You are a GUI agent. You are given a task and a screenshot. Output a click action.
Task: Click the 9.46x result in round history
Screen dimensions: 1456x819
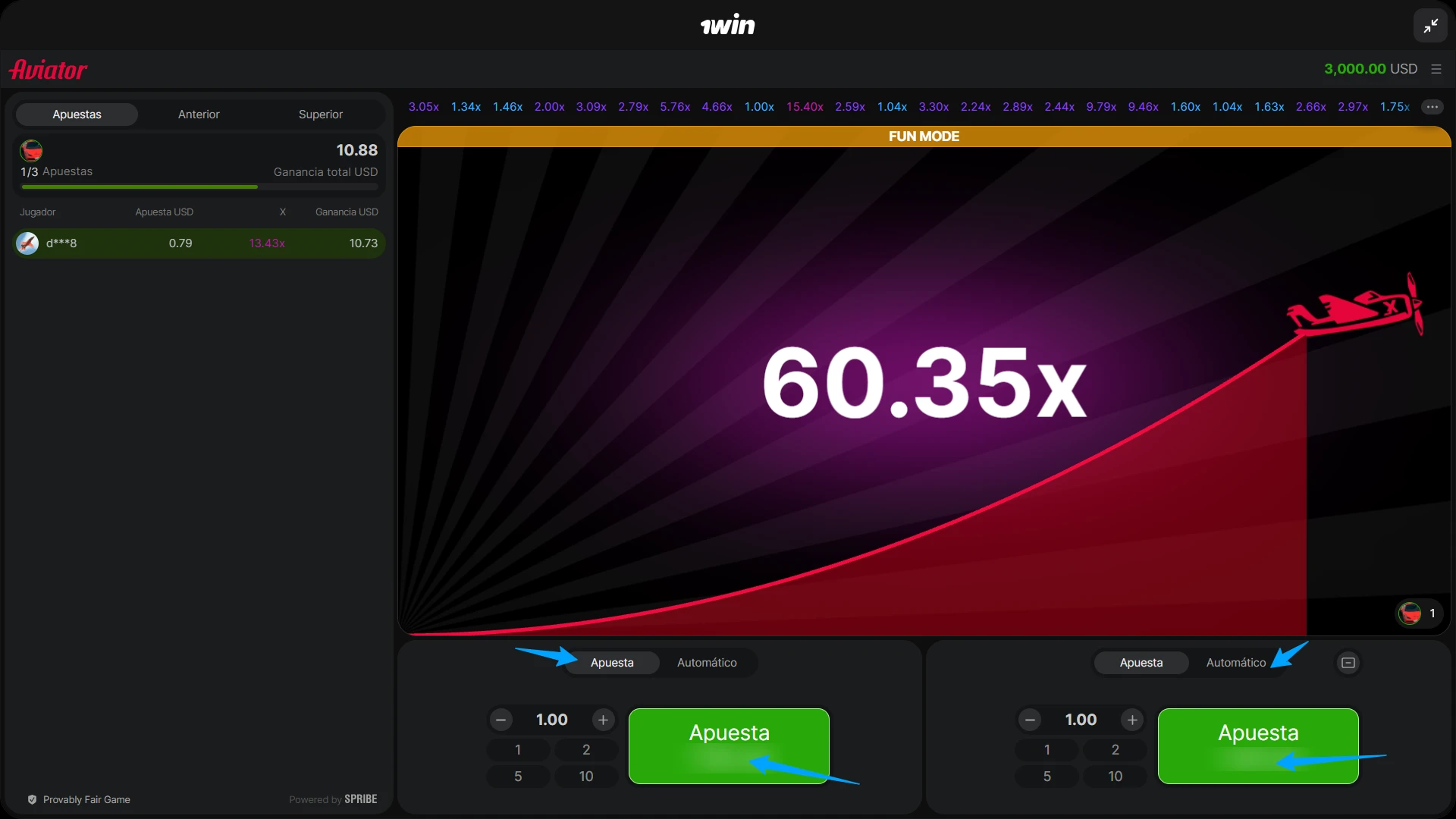[x=1143, y=107]
